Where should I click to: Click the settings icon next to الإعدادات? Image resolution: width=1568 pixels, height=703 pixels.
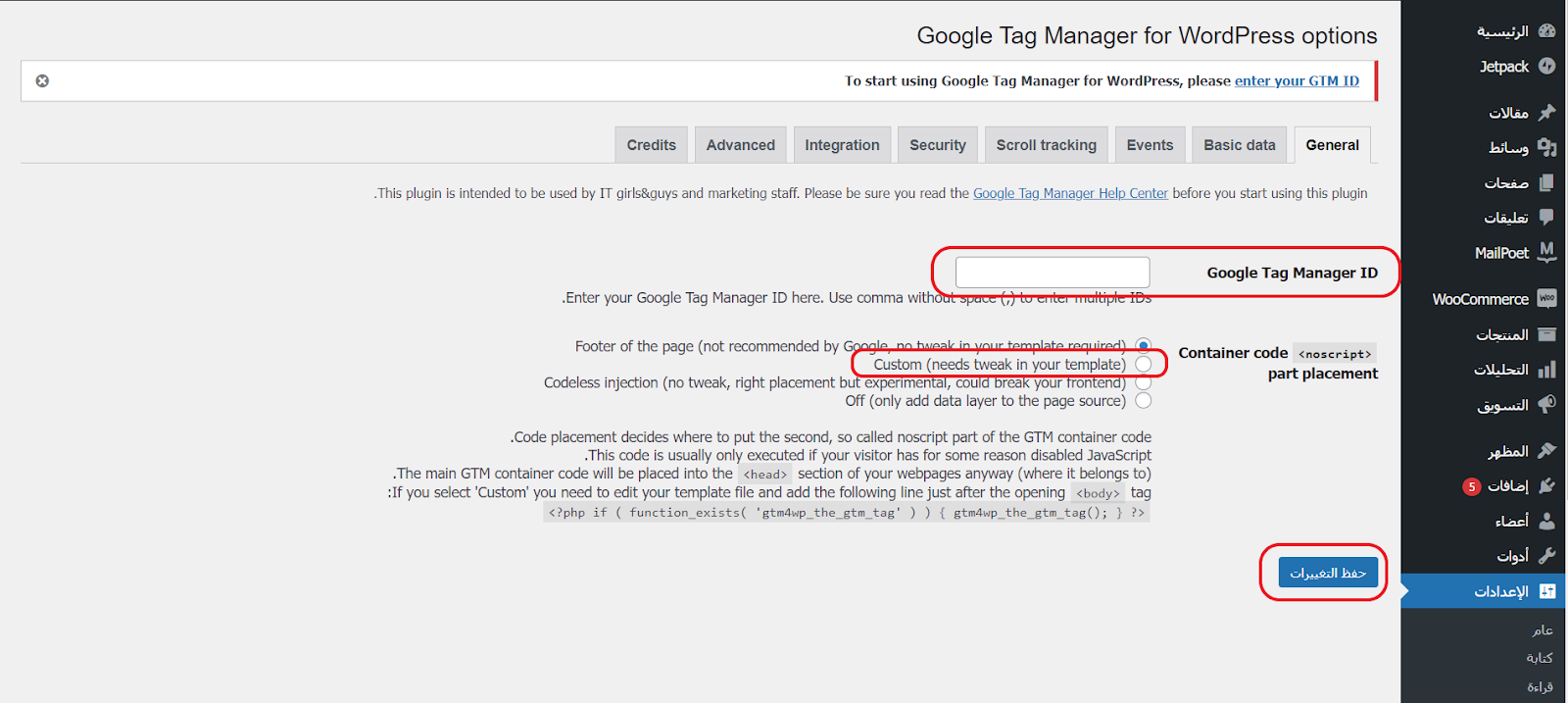pos(1546,591)
